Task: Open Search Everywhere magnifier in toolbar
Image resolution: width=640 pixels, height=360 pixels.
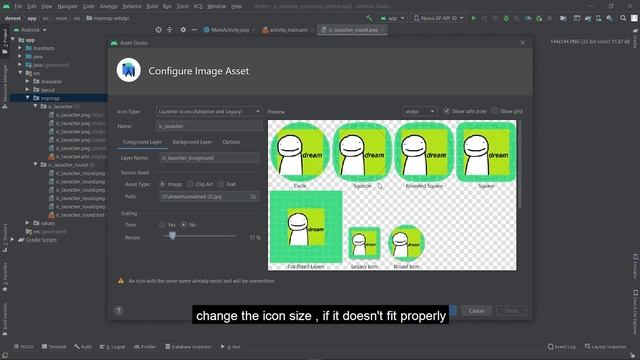Action: 623,18
